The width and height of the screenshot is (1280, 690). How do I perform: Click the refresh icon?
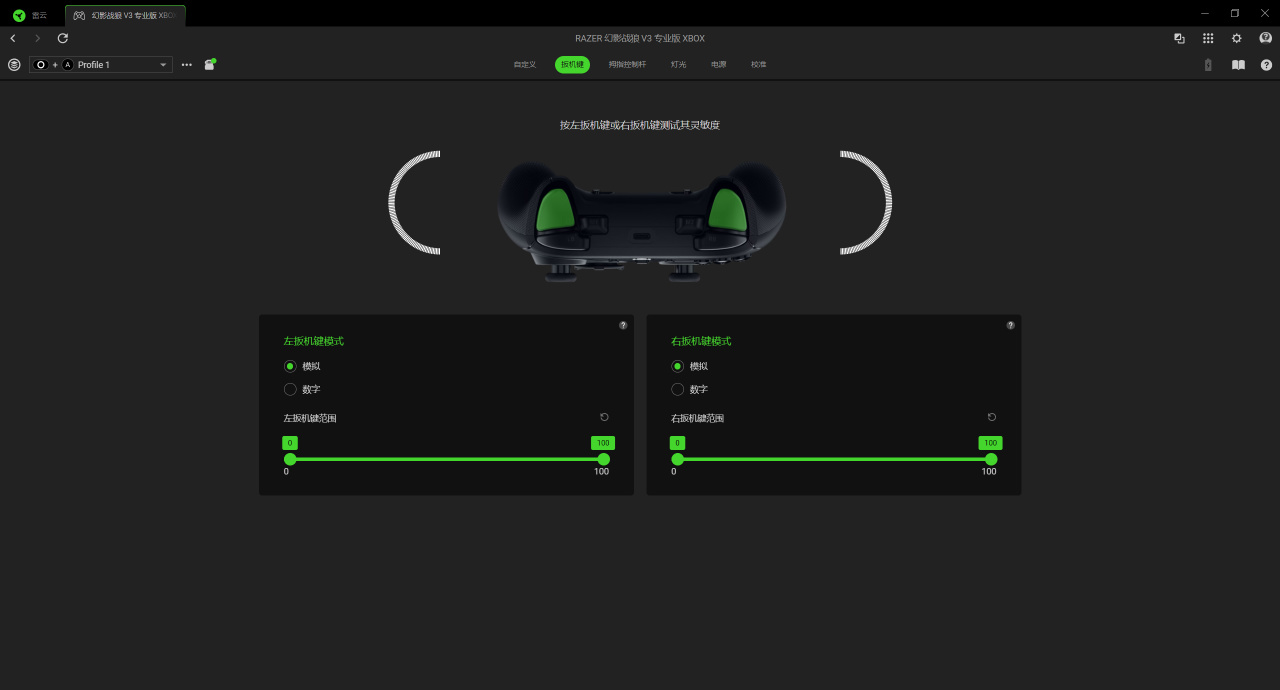(x=63, y=38)
